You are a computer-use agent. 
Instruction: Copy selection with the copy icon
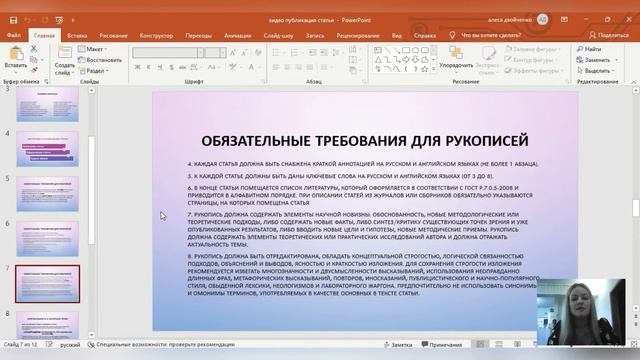34,60
